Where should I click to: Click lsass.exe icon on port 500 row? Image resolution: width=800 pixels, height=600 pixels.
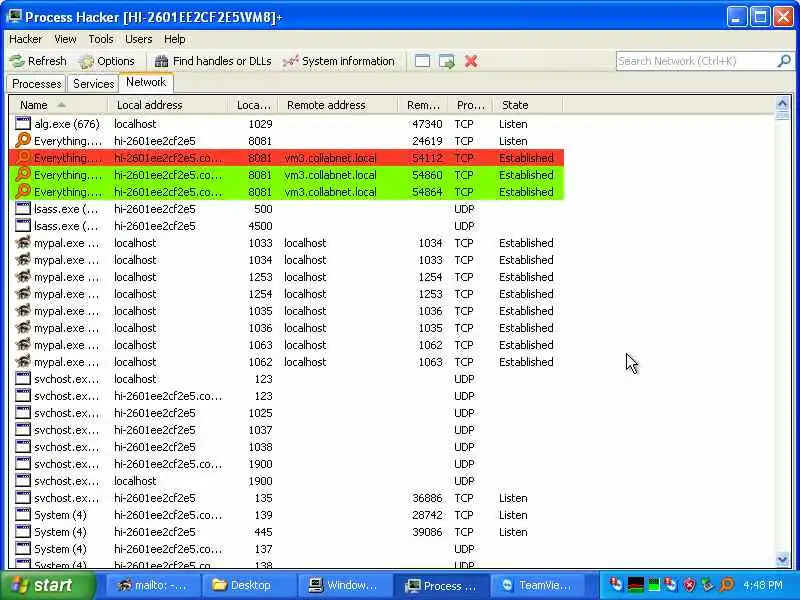(22, 209)
